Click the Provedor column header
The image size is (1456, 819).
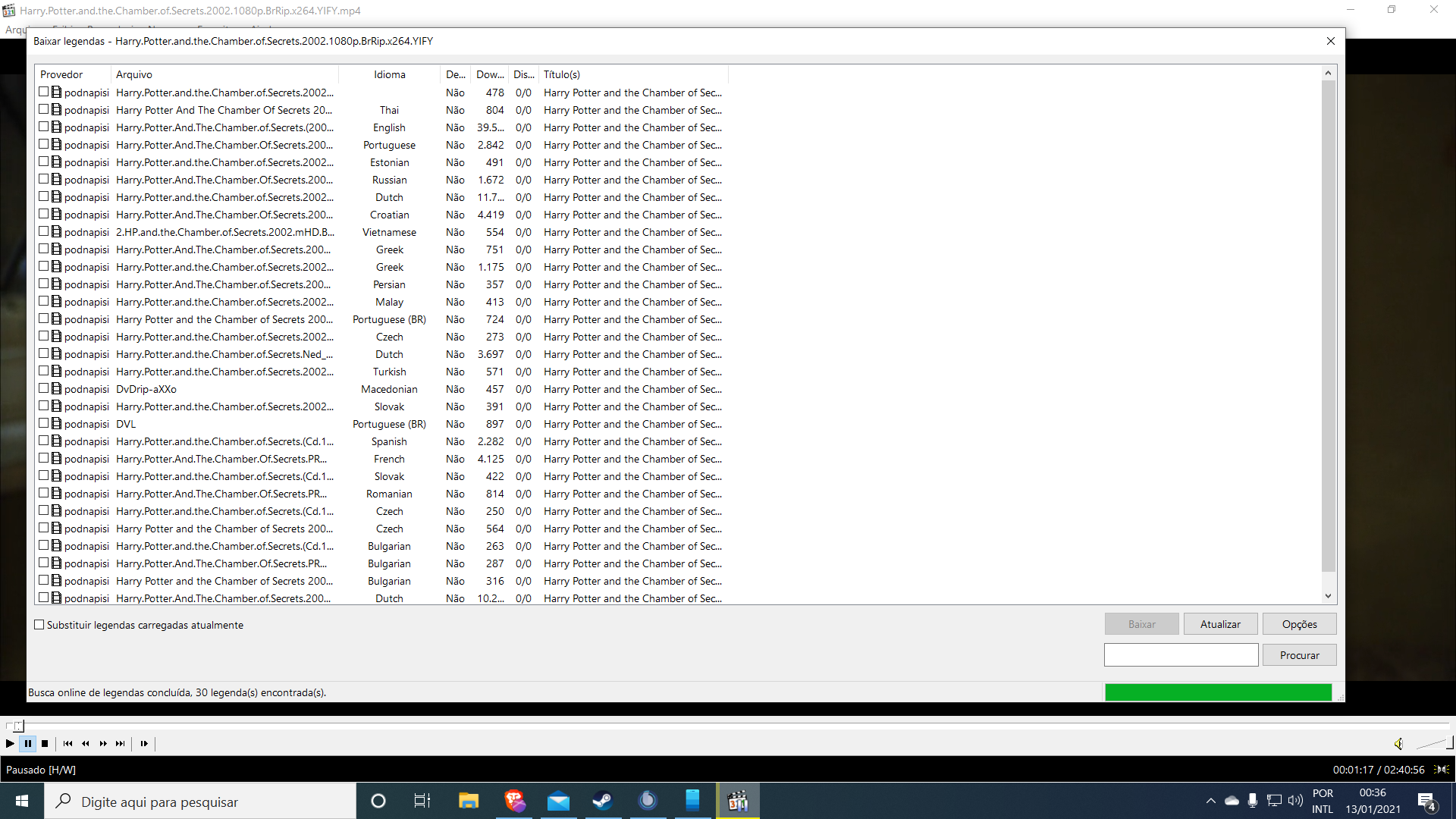coord(62,74)
